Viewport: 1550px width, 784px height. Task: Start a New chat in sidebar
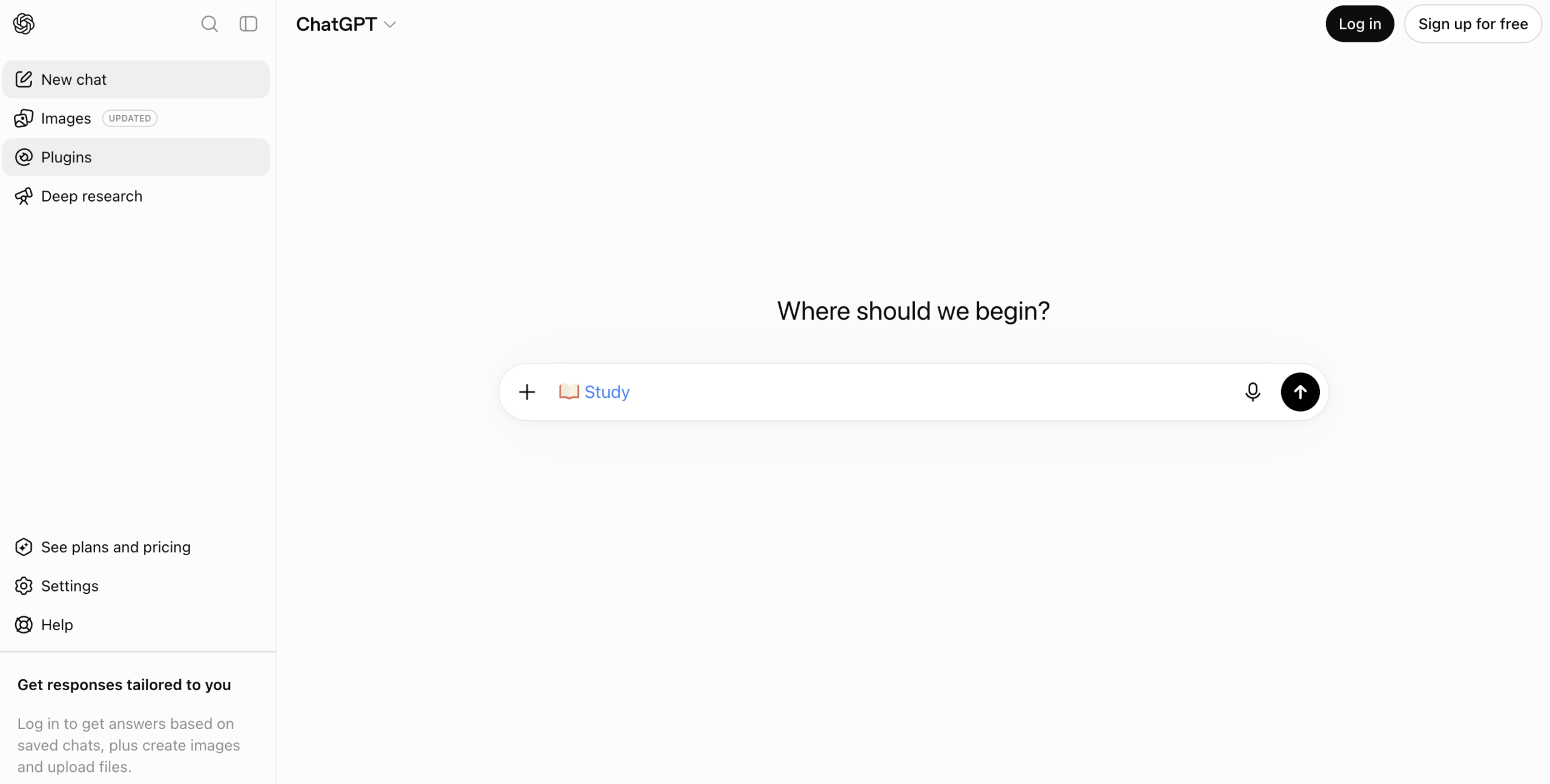click(x=136, y=79)
